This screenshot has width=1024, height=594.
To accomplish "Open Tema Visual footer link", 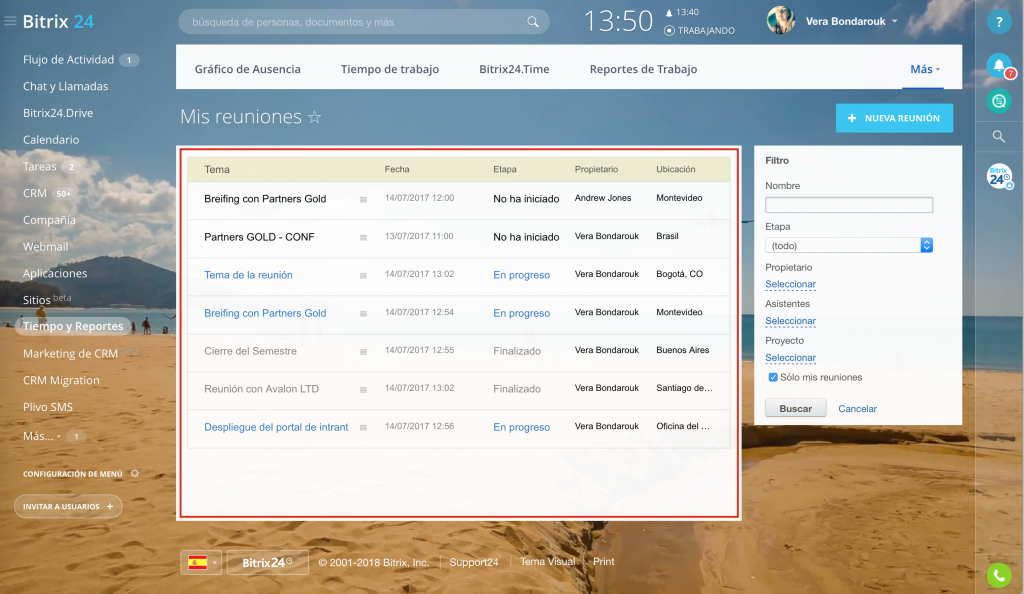I will click(x=547, y=561).
